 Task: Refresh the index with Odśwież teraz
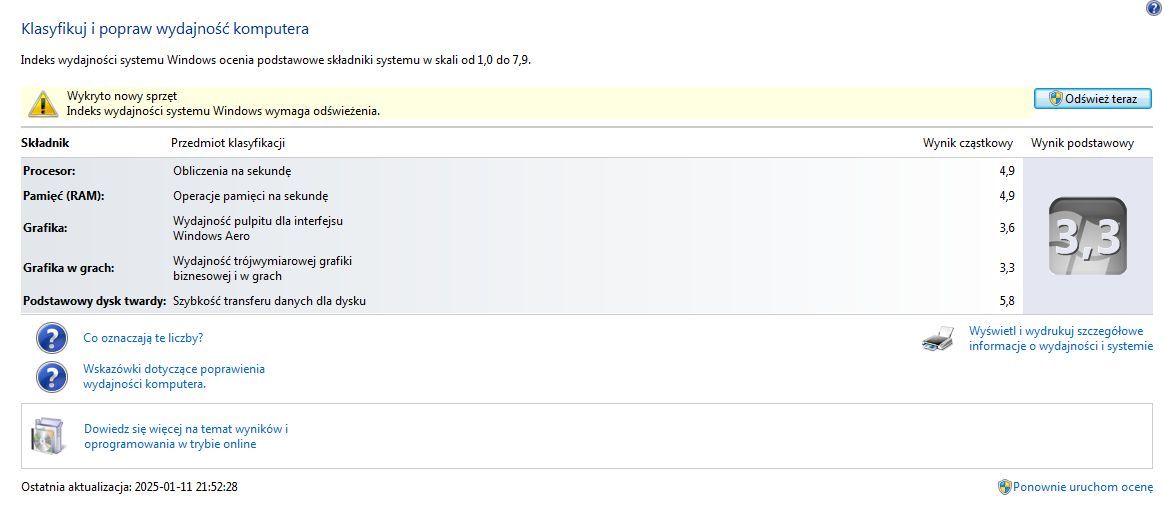click(x=1093, y=98)
